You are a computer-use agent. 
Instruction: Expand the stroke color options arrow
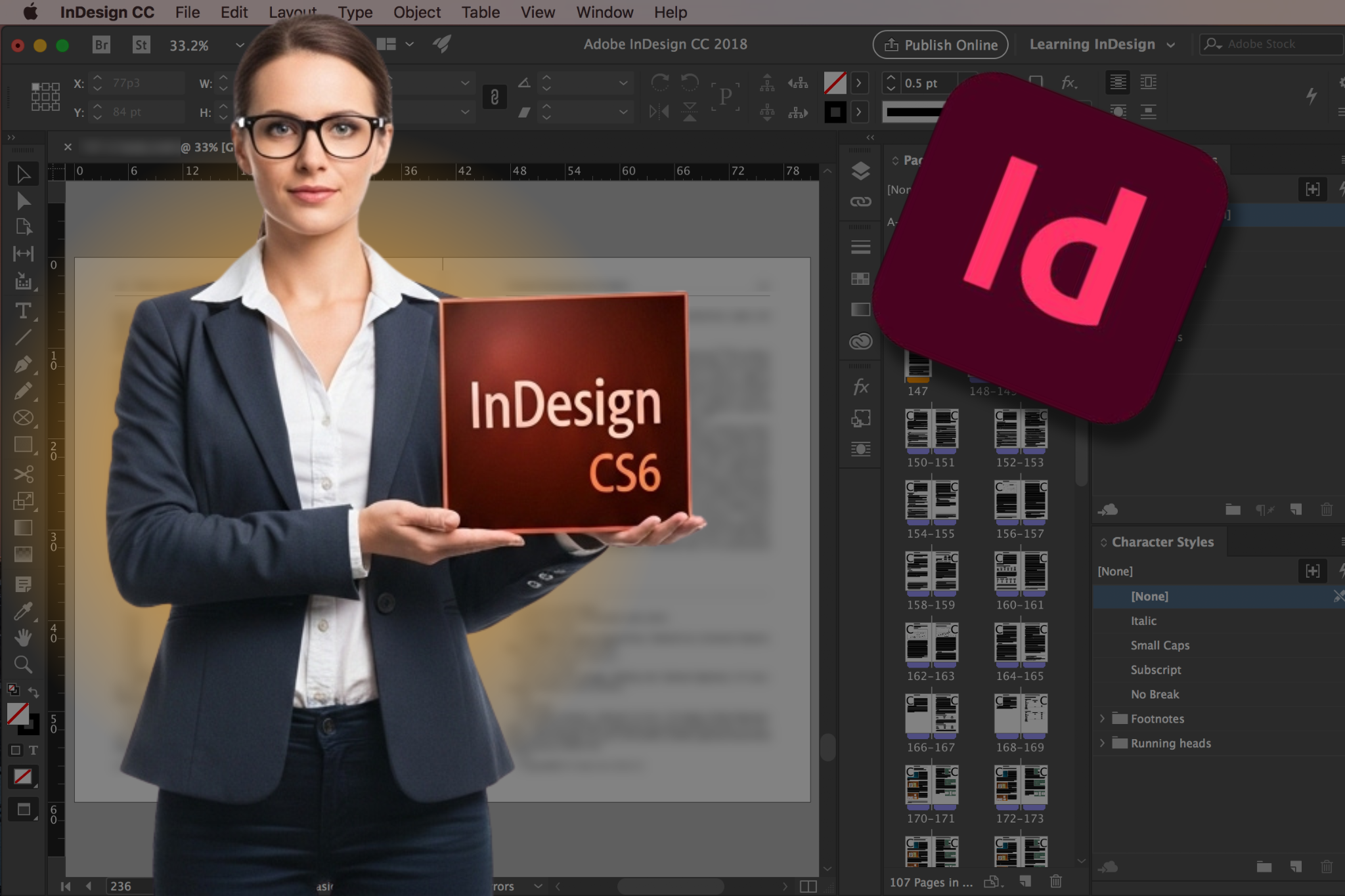[858, 112]
